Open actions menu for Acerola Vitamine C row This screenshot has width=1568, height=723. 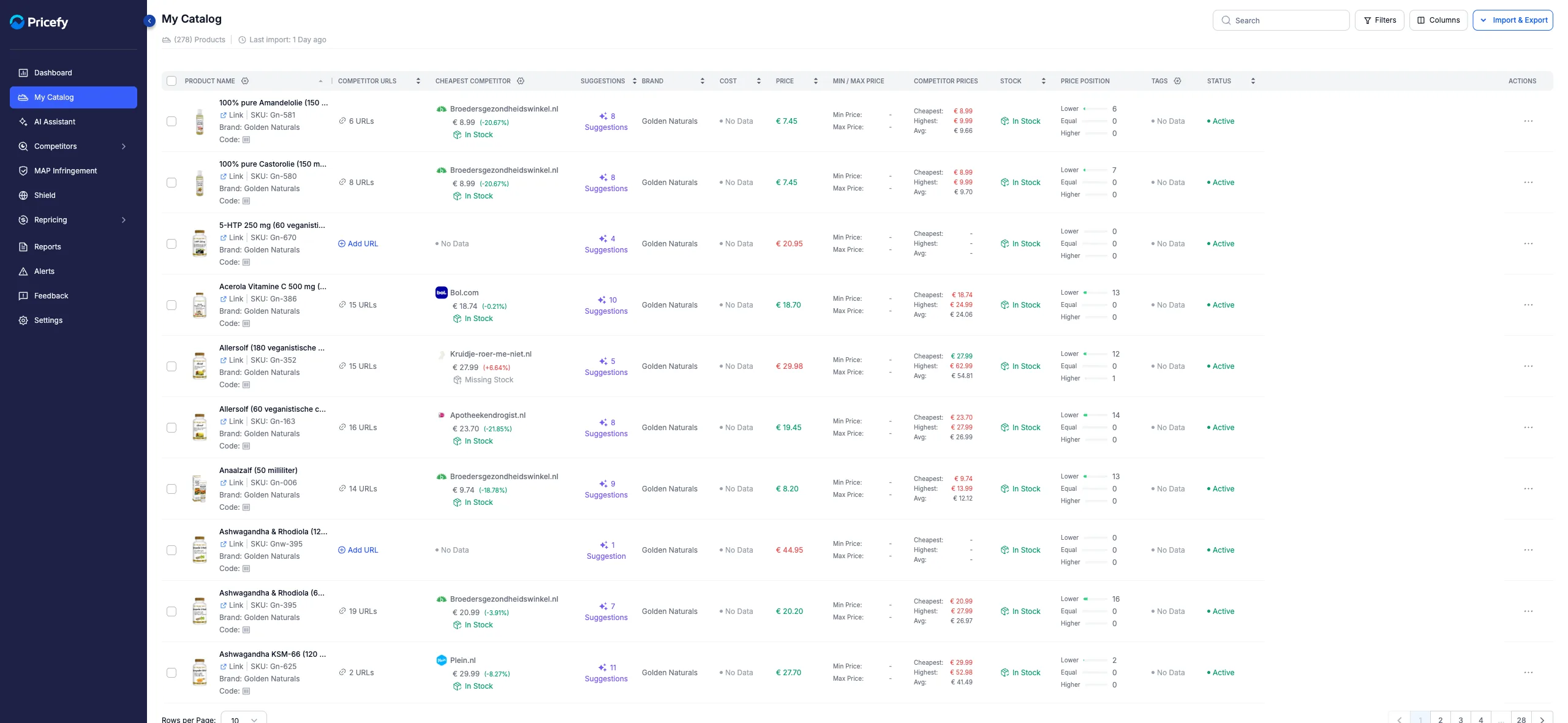1528,305
